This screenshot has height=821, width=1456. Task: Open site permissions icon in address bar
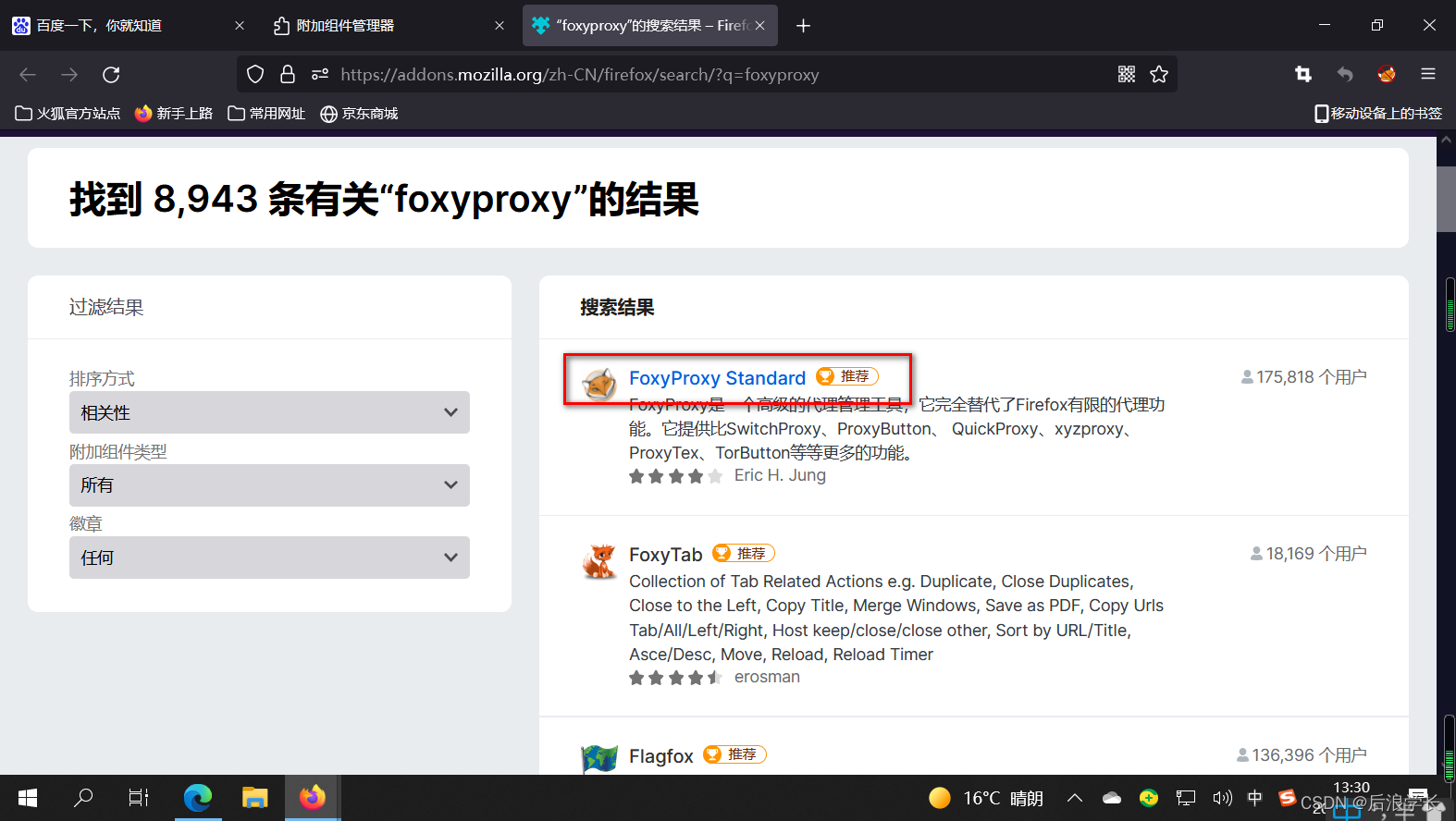tap(320, 75)
